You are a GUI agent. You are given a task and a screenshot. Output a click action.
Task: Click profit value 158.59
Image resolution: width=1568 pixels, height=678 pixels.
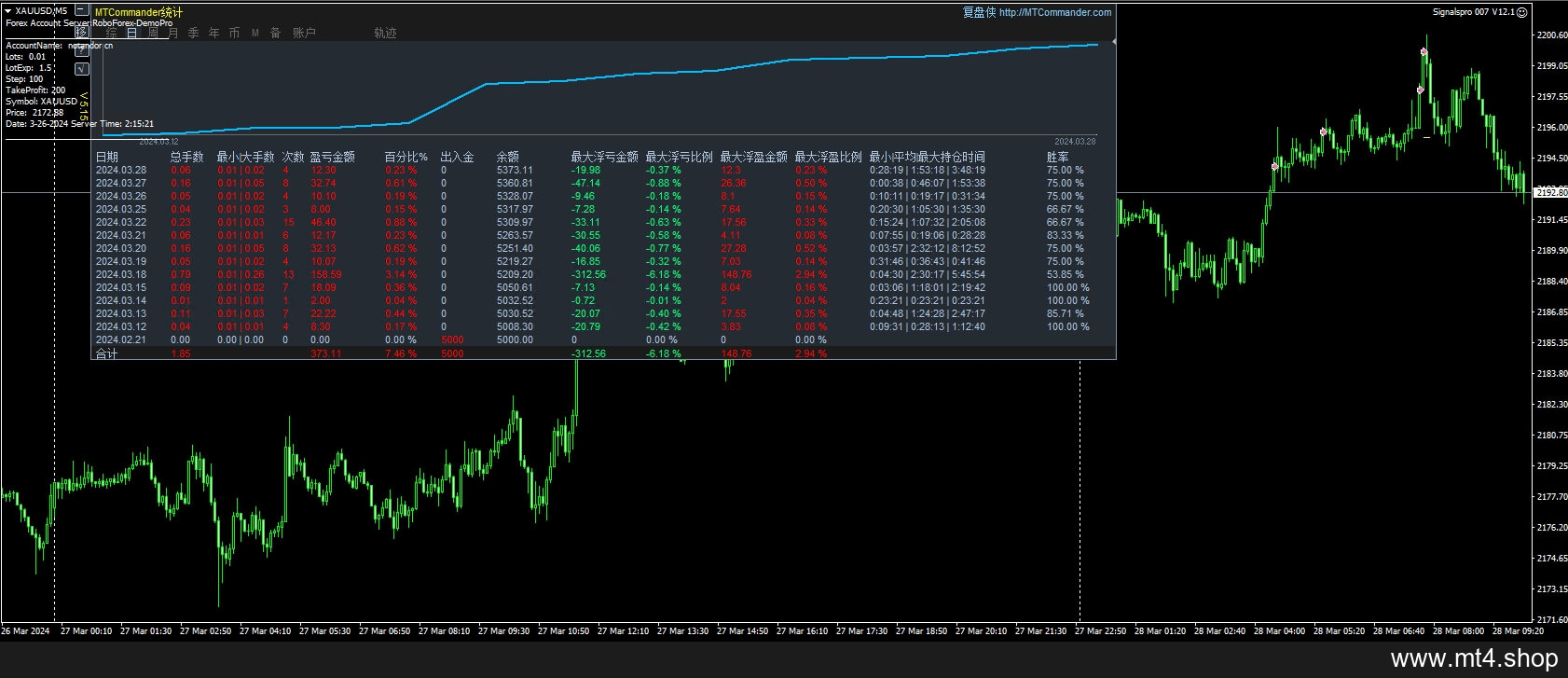[325, 274]
